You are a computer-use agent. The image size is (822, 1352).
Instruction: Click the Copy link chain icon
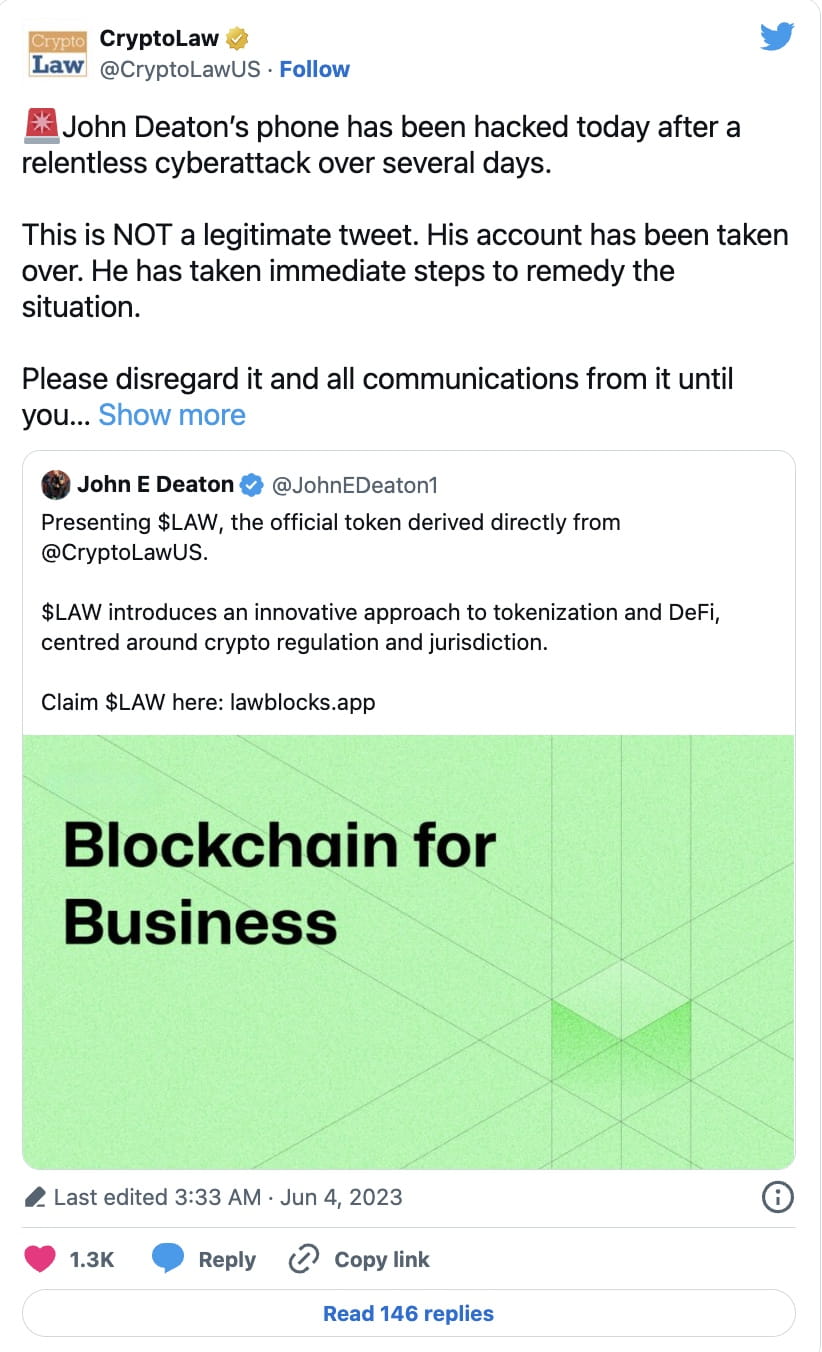click(x=302, y=1259)
